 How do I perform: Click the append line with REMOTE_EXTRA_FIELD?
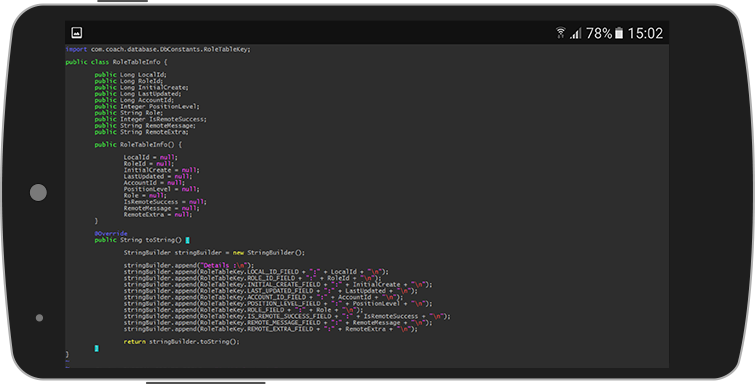click(271, 329)
